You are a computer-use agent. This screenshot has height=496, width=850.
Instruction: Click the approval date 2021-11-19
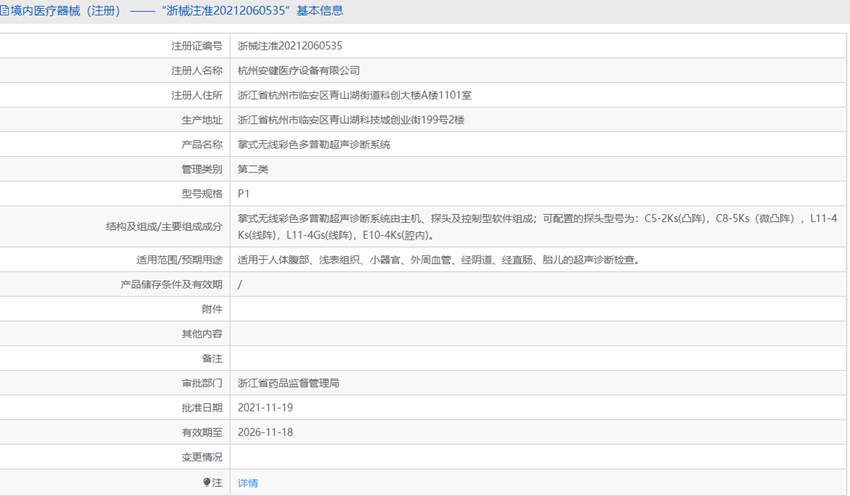click(x=265, y=408)
